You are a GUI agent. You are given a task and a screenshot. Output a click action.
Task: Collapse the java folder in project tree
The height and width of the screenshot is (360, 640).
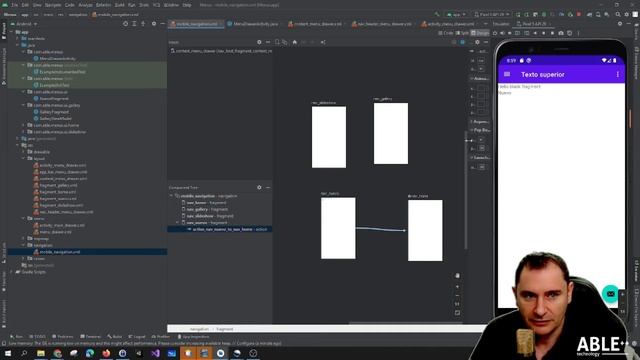coord(18,45)
